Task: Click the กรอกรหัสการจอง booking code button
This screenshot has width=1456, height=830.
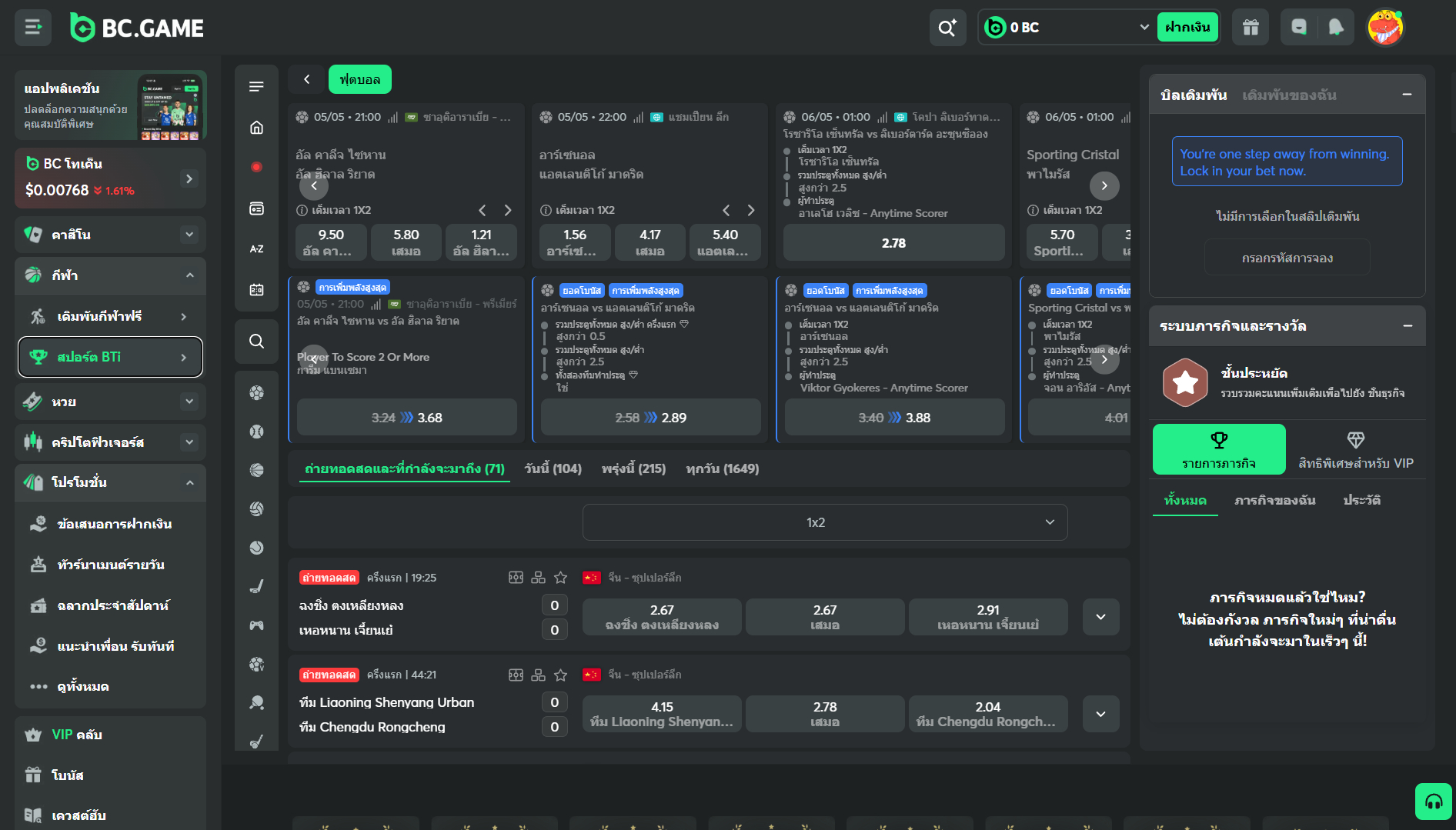Action: tap(1287, 258)
